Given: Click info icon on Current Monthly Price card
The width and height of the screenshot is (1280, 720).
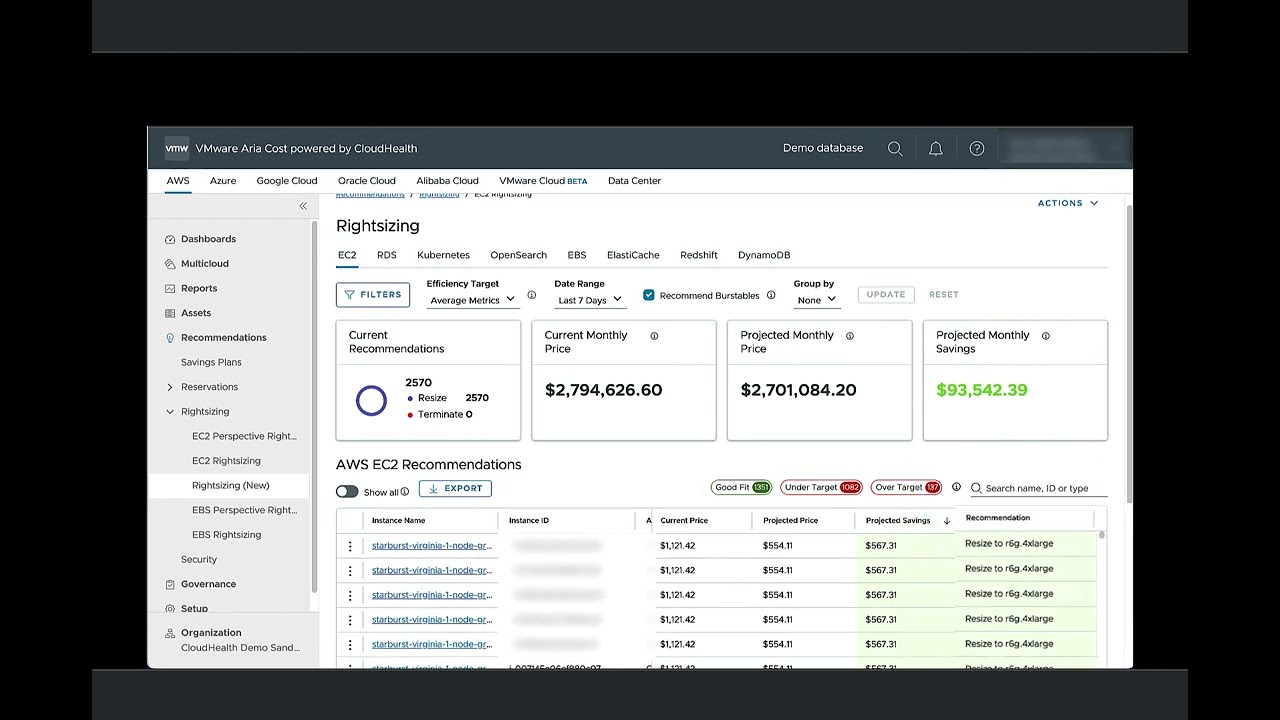Looking at the screenshot, I should click(x=654, y=336).
